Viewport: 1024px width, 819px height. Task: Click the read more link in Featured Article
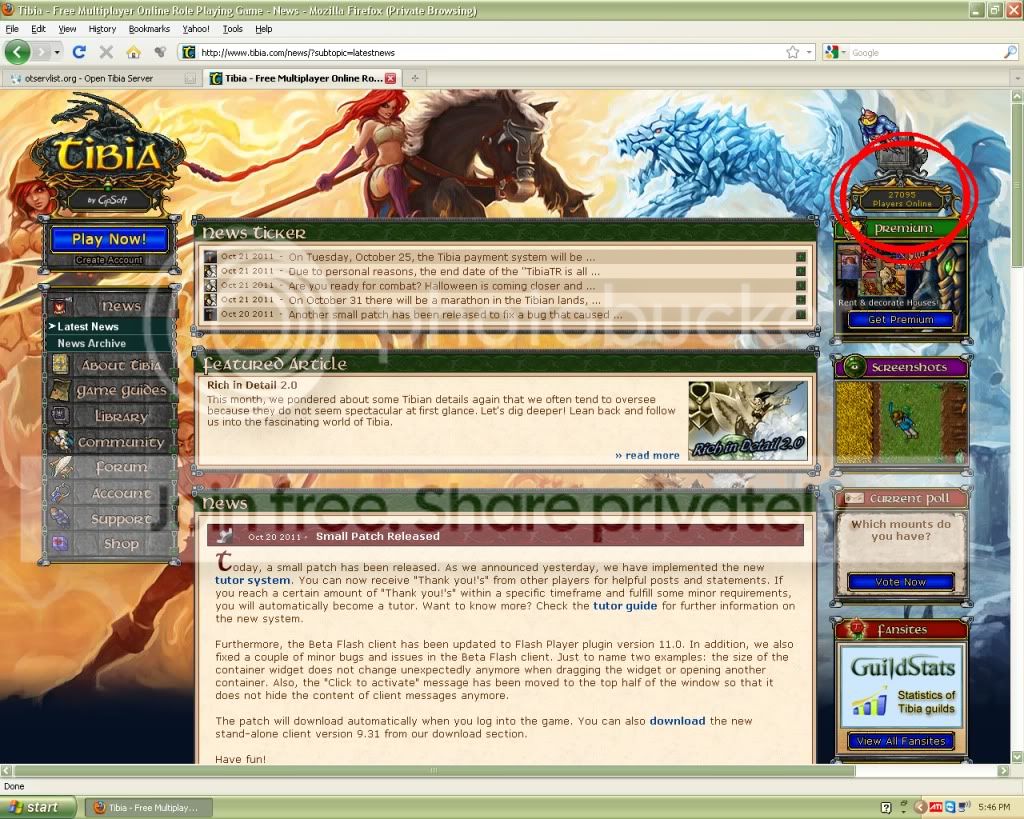click(647, 455)
